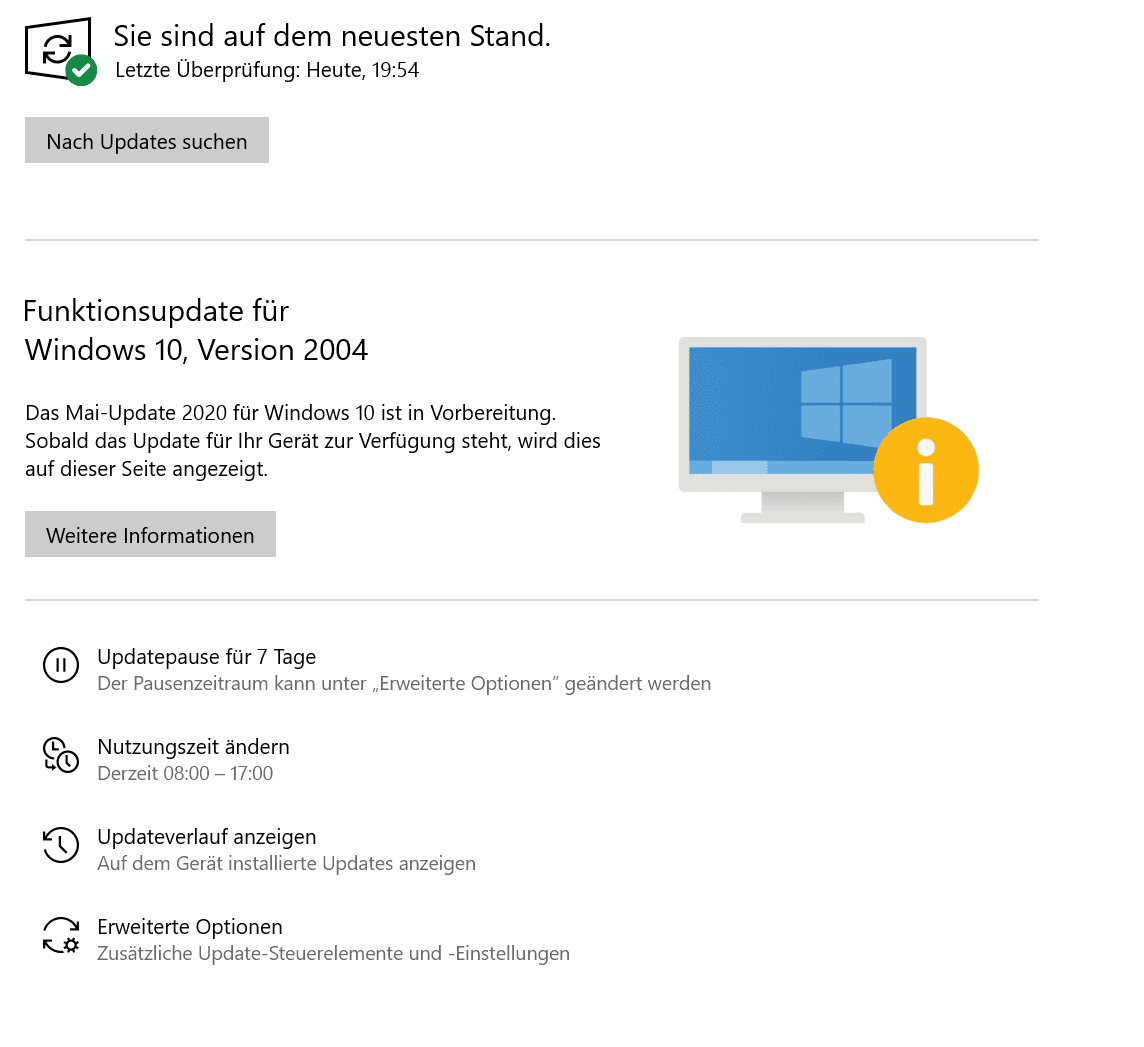Click 'Derzeit 08:00 – 17:00' subtitle
Viewport: 1144px width, 1047px height.
coord(185,773)
